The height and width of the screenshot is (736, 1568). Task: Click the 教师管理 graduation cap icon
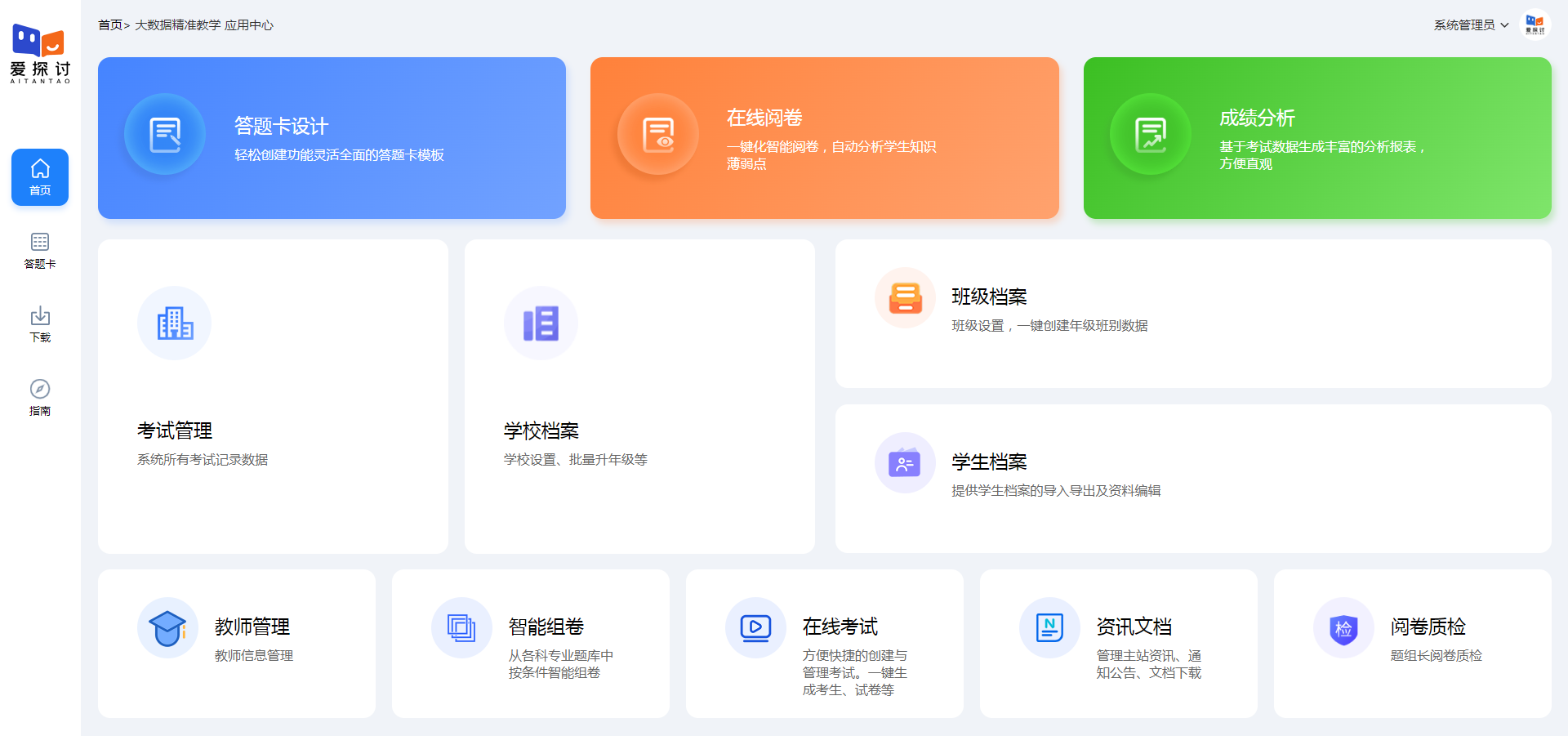click(167, 628)
